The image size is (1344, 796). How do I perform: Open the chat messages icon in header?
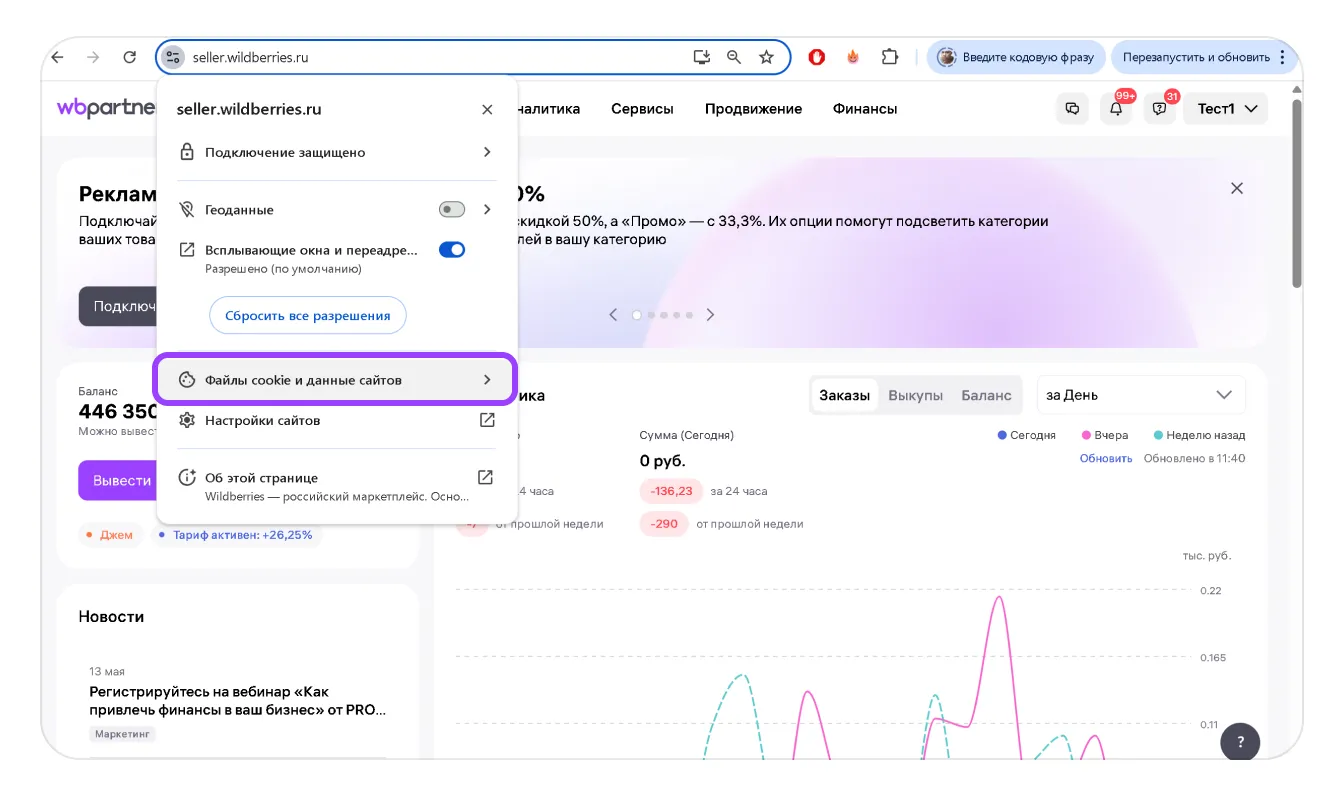[1073, 109]
